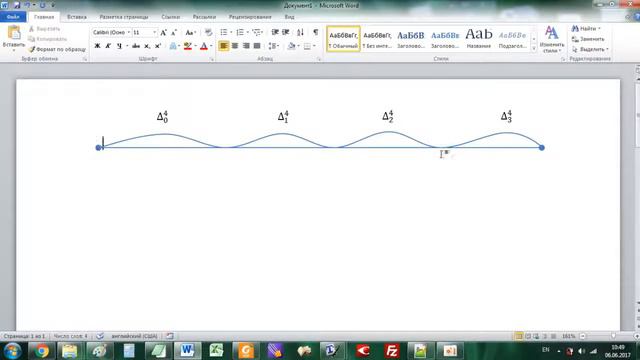Click the Grow Font icon
This screenshot has height=360, width=640.
[x=163, y=32]
